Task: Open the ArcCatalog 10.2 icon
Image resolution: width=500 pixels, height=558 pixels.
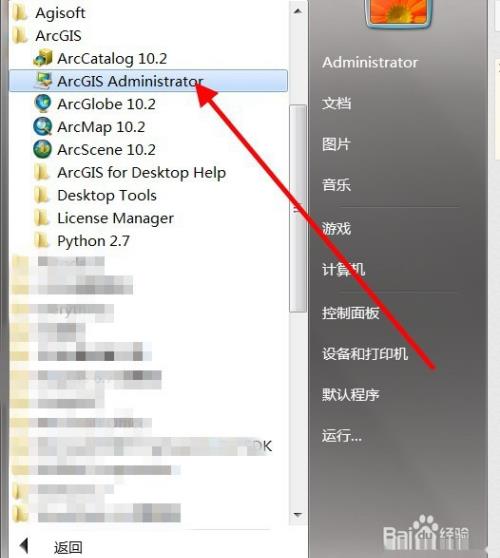Action: (x=43, y=58)
